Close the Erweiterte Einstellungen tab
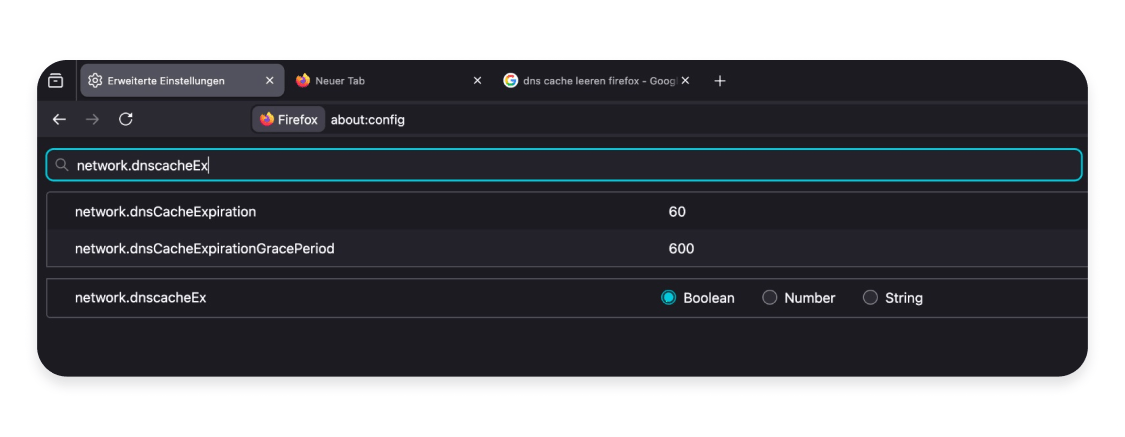Screen dimensions: 1125x437 (x=269, y=81)
